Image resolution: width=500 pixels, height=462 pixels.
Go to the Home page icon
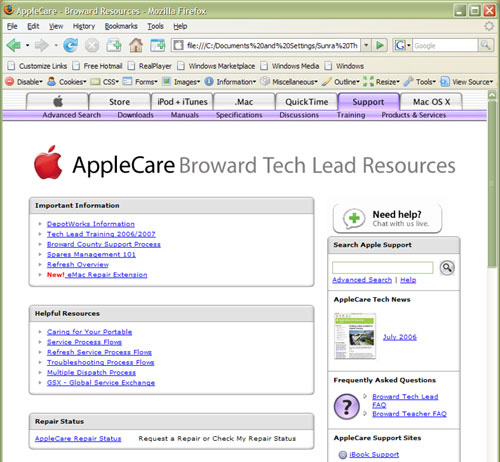tap(136, 45)
